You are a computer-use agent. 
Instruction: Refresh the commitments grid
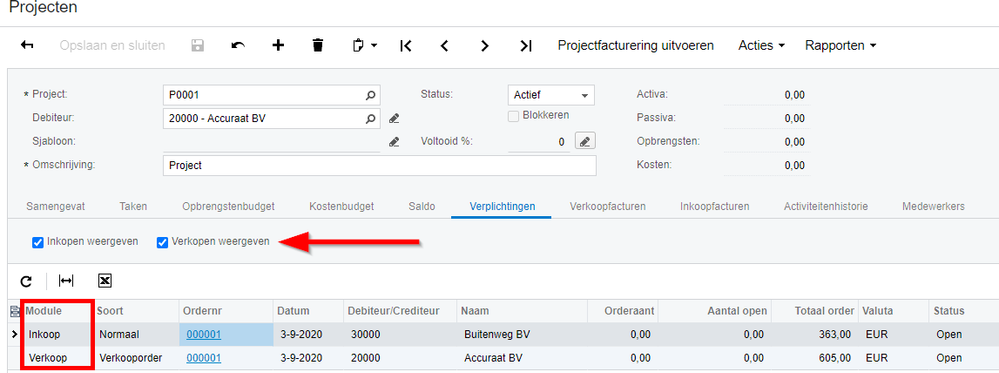pos(26,281)
